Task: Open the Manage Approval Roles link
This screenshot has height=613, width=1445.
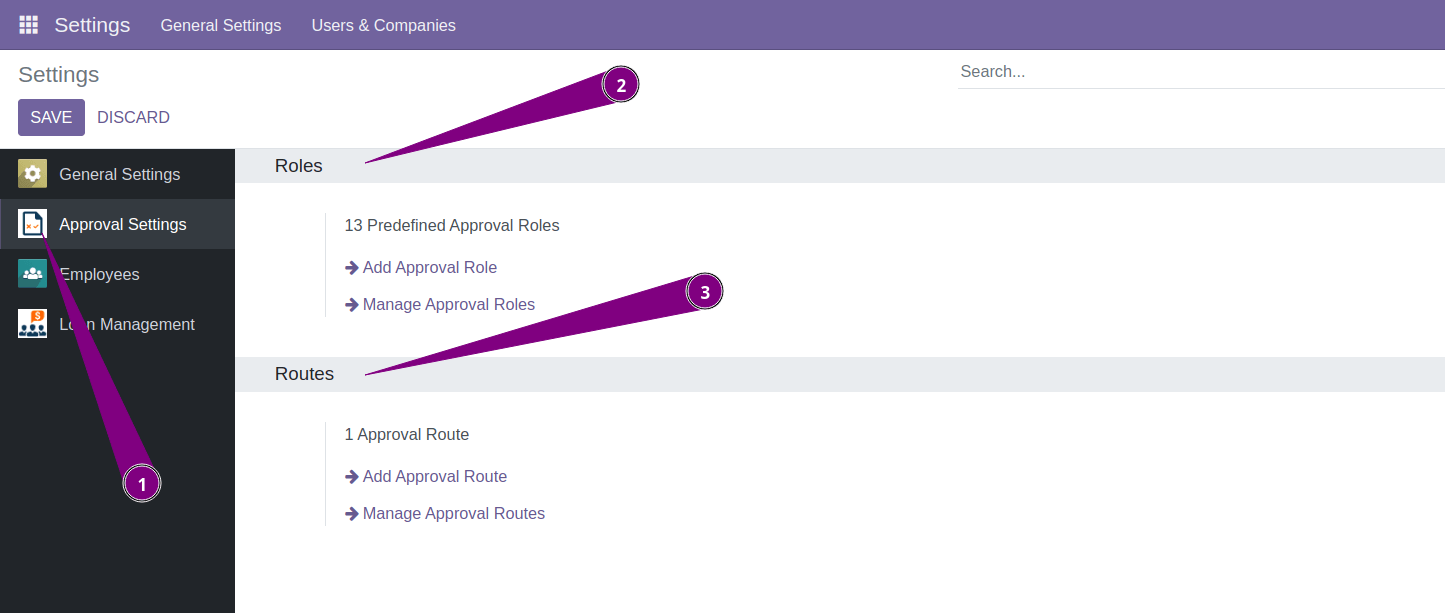Action: point(448,304)
